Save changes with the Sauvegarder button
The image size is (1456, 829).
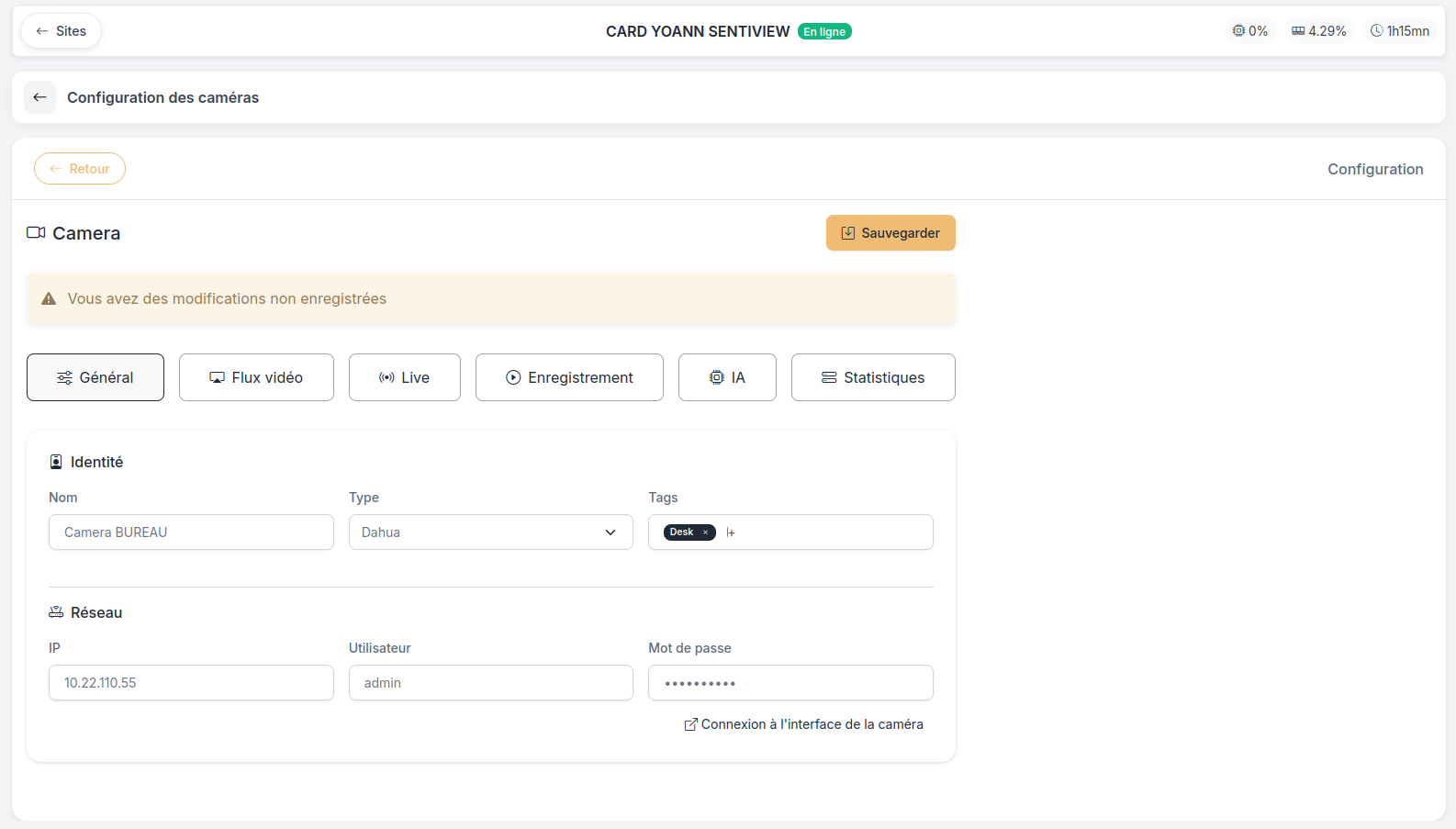pyautogui.click(x=890, y=233)
